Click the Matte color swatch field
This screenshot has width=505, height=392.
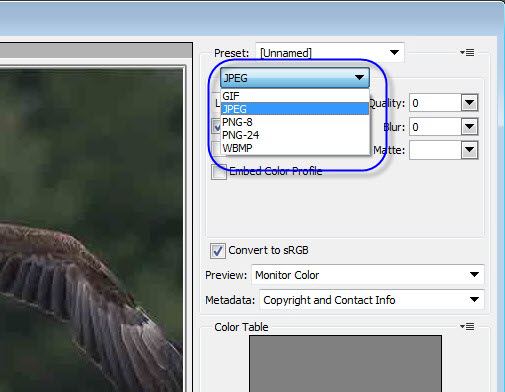point(435,150)
